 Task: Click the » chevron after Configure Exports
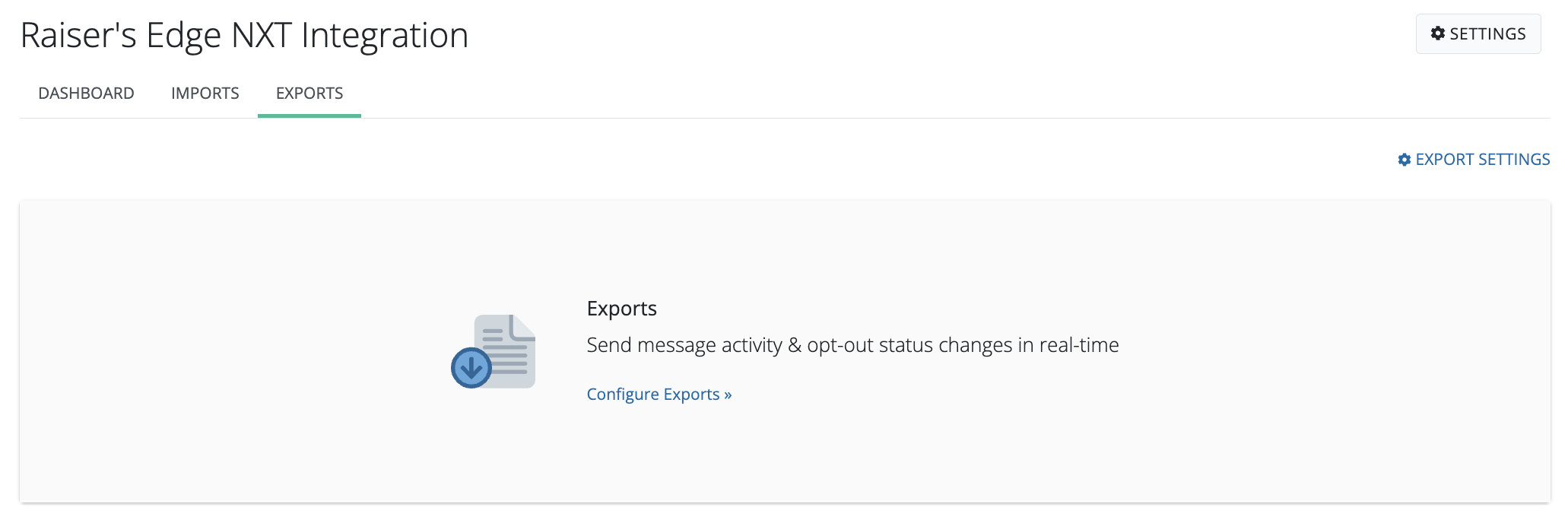coord(728,395)
